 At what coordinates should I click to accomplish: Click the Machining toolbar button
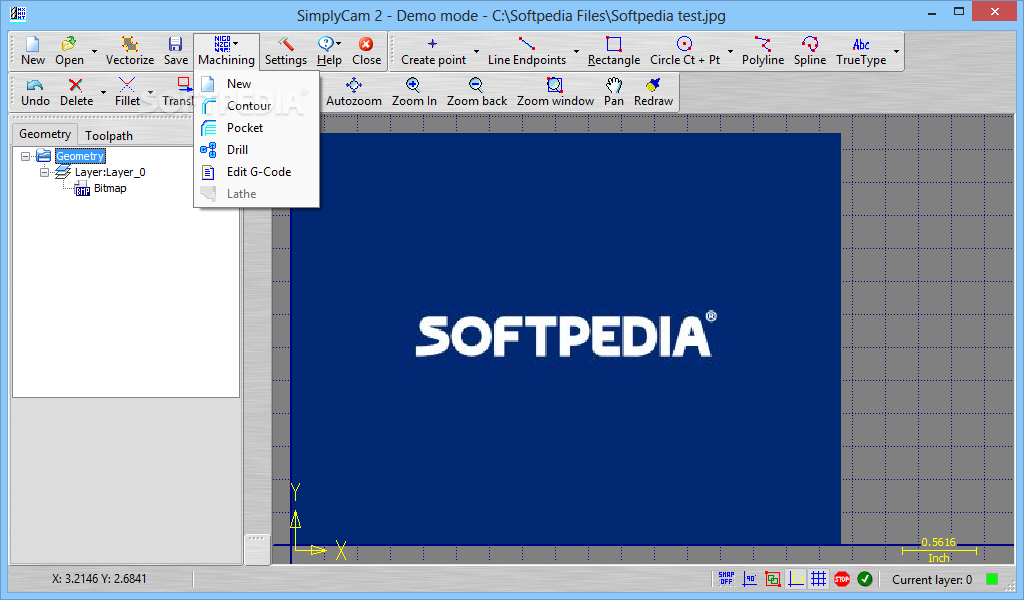[226, 51]
